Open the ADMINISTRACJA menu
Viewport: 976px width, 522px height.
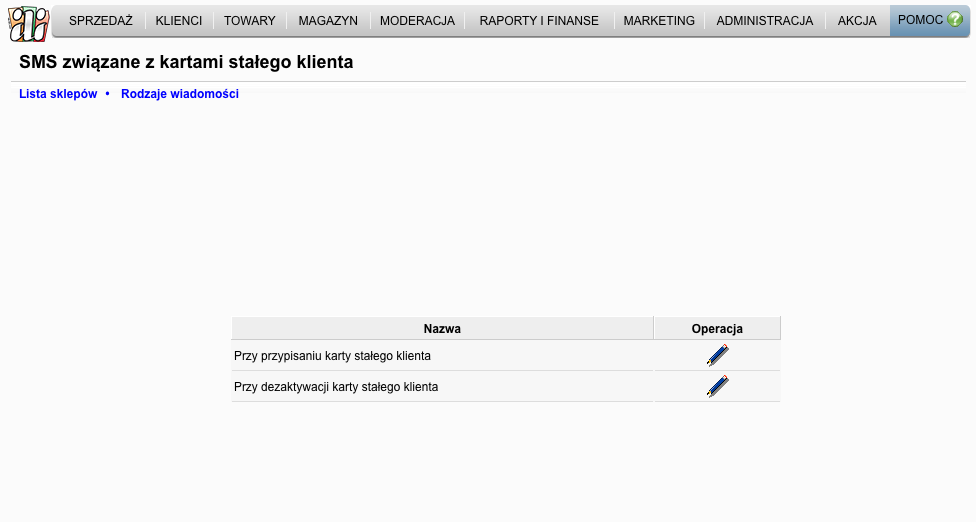coord(764,21)
